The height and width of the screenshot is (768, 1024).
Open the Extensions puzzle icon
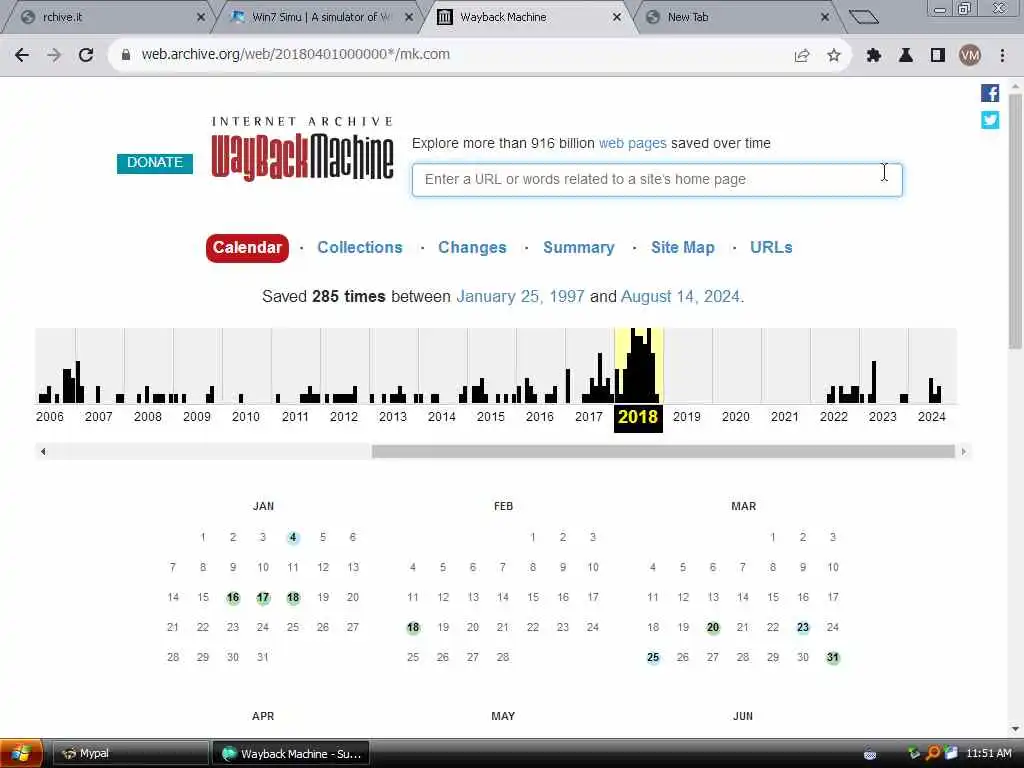pyautogui.click(x=873, y=56)
